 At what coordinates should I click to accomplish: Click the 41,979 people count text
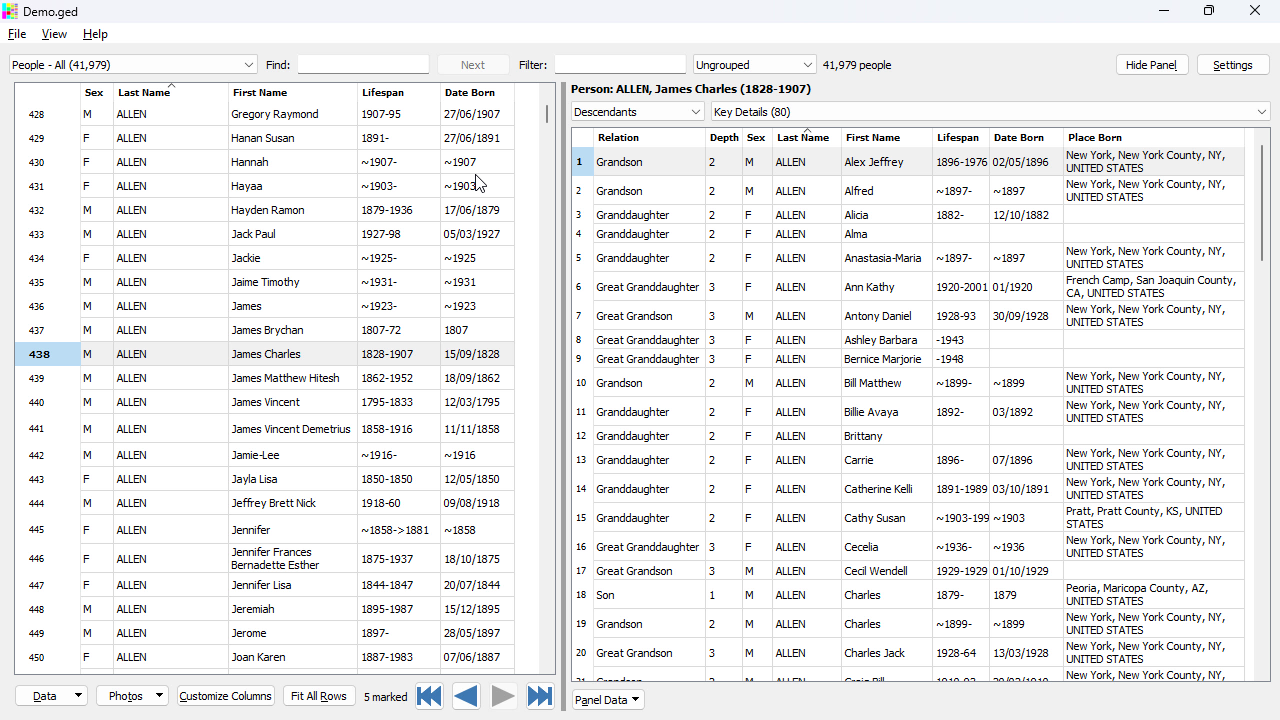click(857, 65)
